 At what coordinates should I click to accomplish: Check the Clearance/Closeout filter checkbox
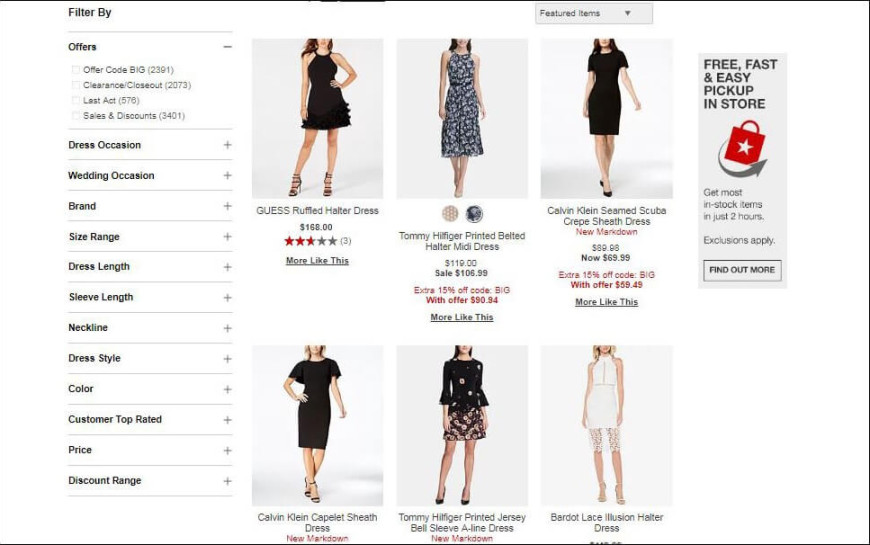tap(75, 85)
